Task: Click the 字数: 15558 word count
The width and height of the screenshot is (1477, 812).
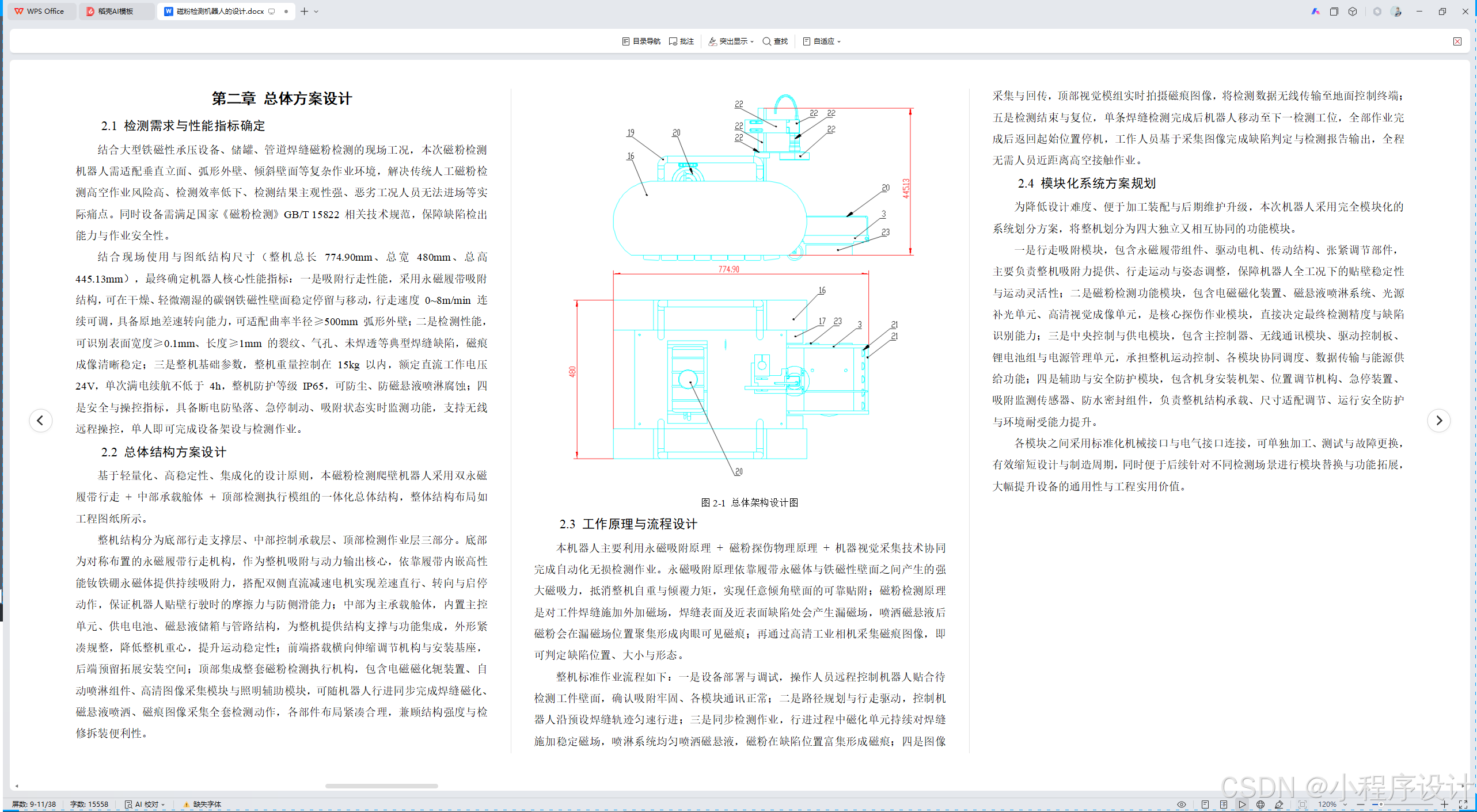Action: pos(89,805)
